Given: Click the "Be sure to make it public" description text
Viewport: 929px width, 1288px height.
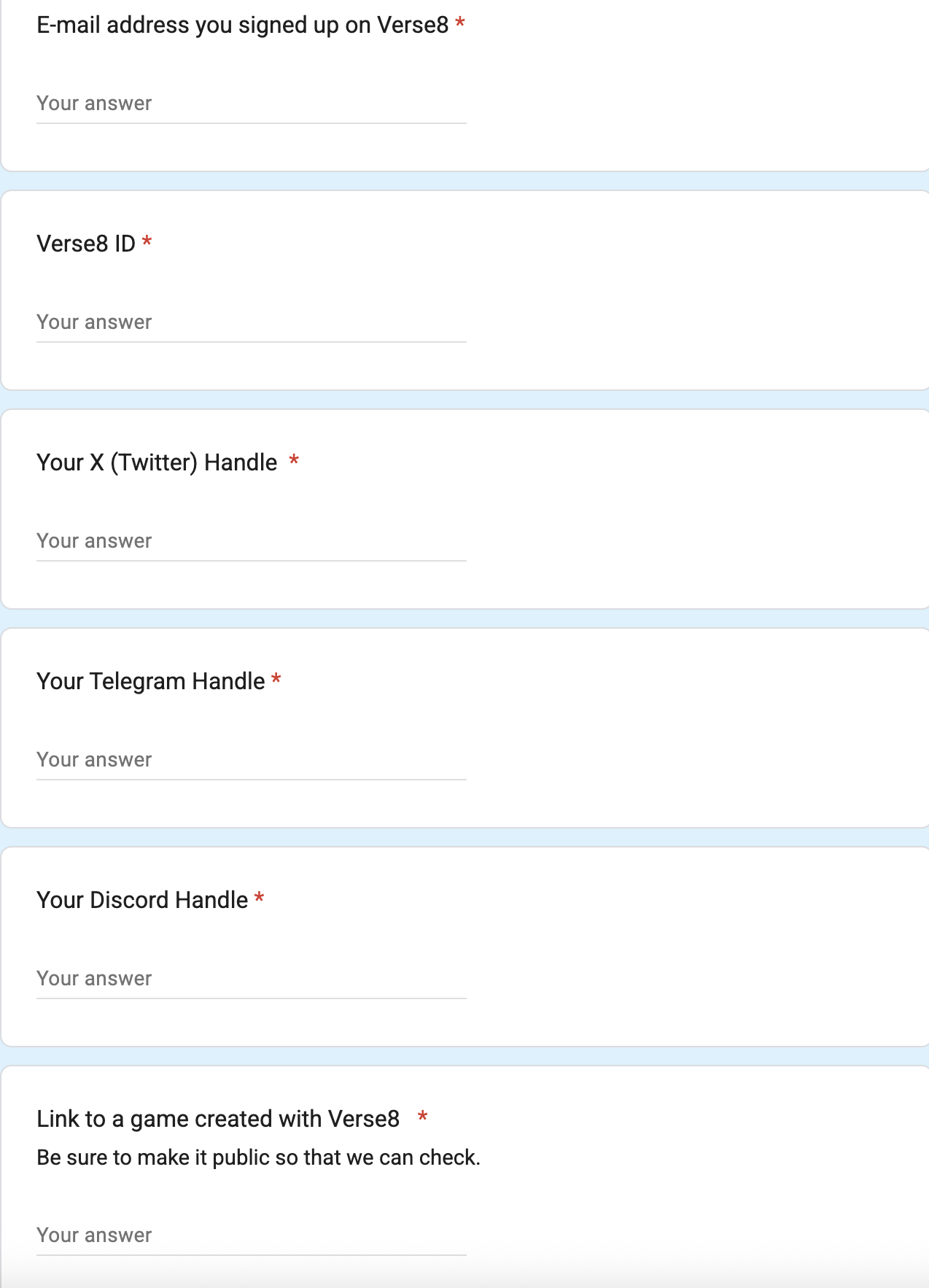Looking at the screenshot, I should click(258, 1157).
